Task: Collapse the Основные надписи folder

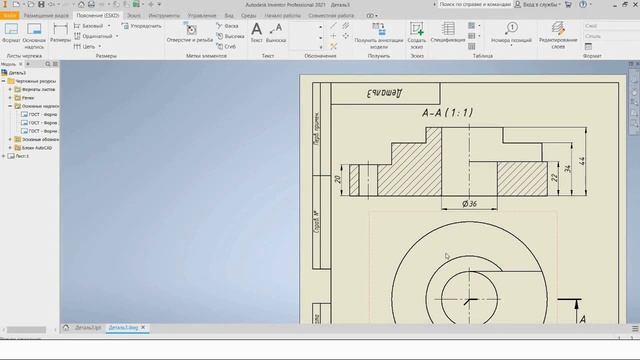Action: pyautogui.click(x=10, y=106)
